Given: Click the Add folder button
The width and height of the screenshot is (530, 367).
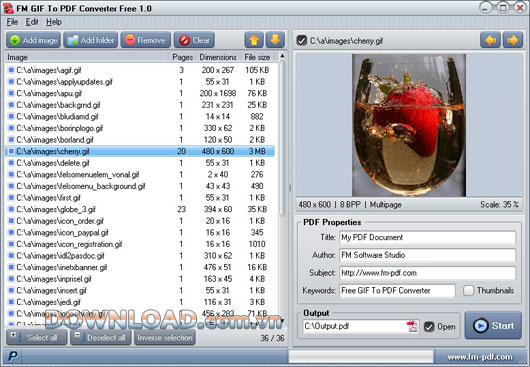Looking at the screenshot, I should coord(91,40).
